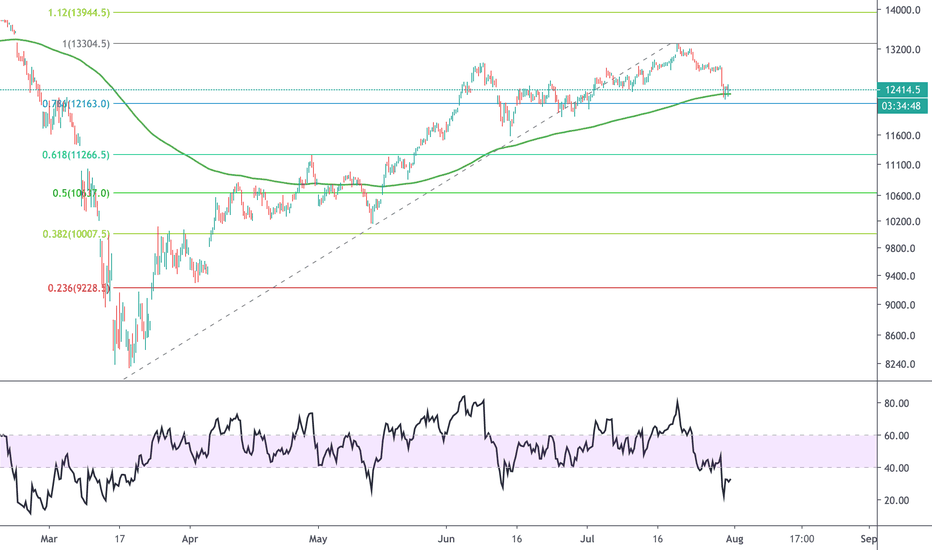The width and height of the screenshot is (932, 550).
Task: Click the 0.786(12163.0) Fibonacci label
Action: pos(75,103)
